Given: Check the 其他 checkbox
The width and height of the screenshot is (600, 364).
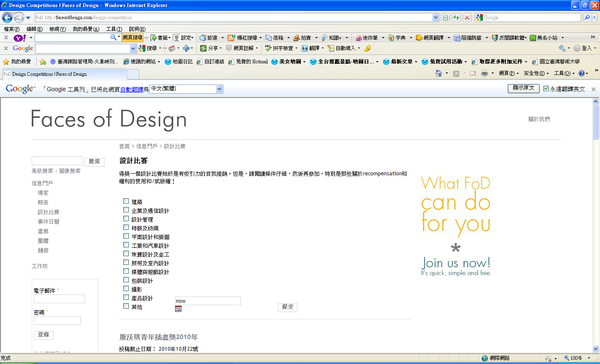Looking at the screenshot, I should (x=126, y=306).
